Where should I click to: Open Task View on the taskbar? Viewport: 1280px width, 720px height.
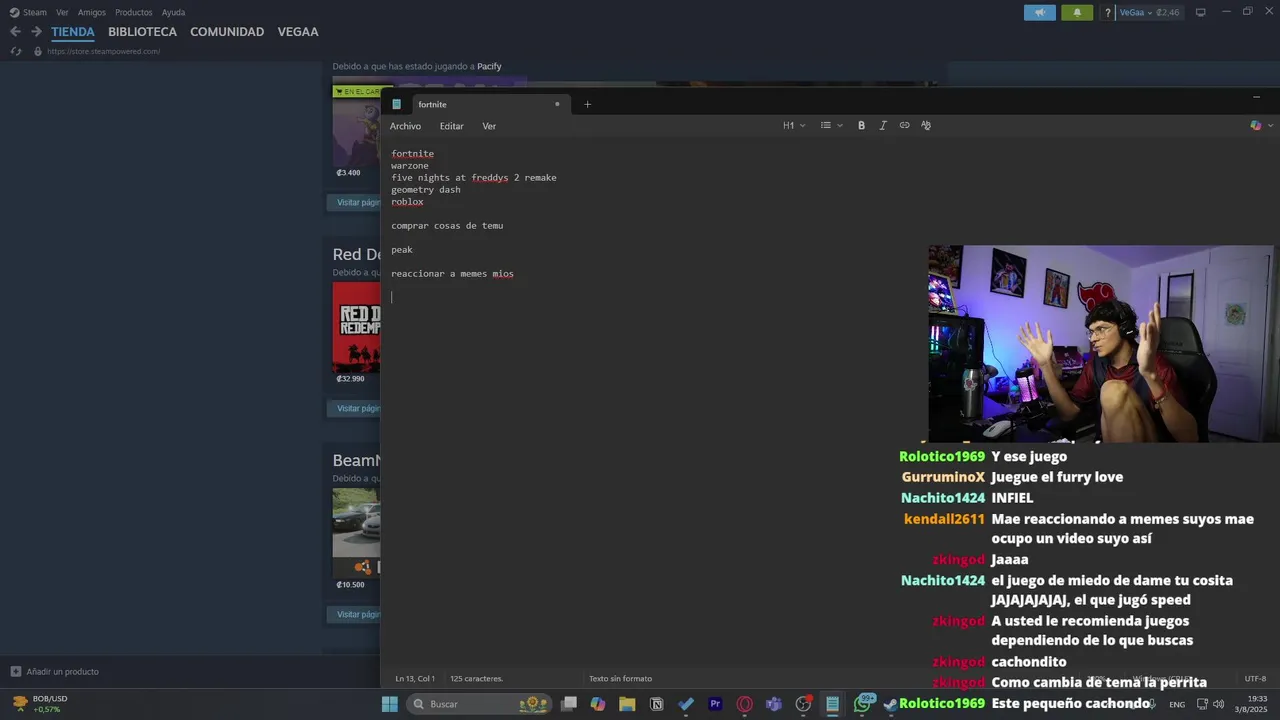568,704
